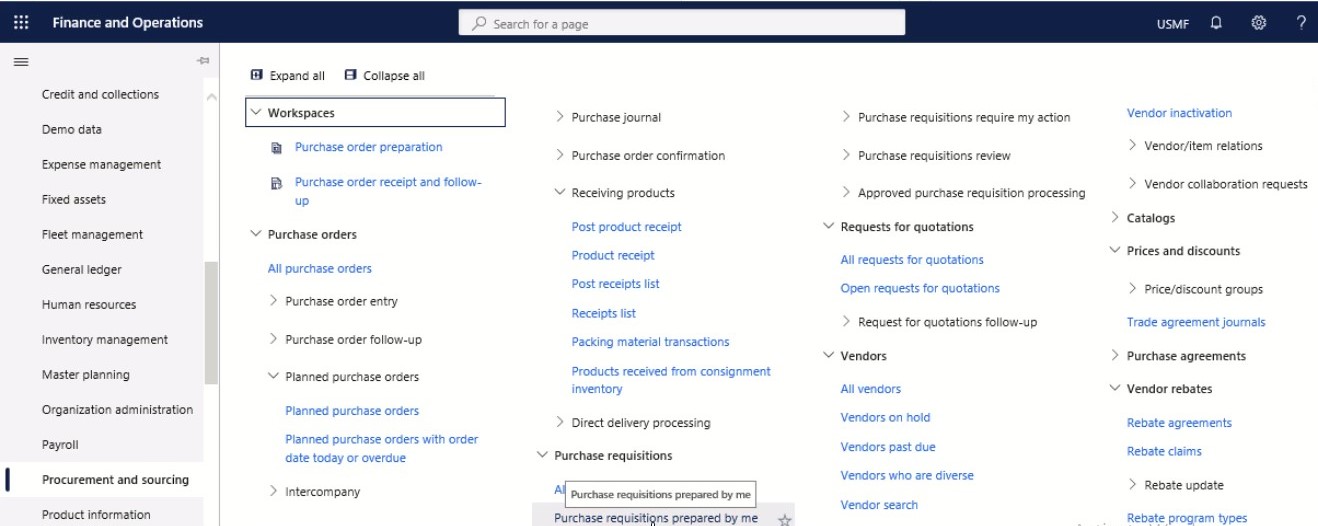
Task: Expand Direct delivery processing
Action: coord(560,422)
